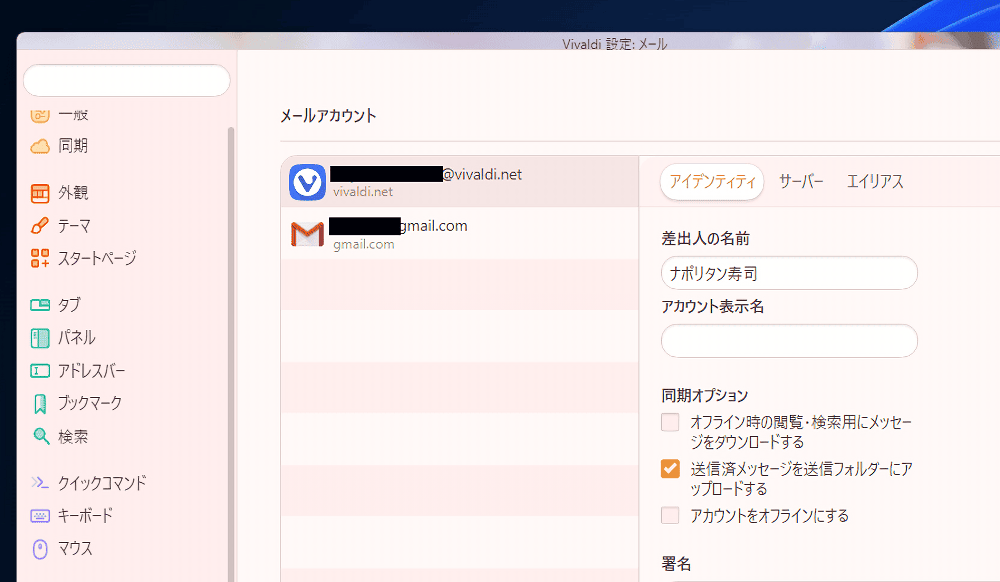The width and height of the screenshot is (1000, 582).
Task: Enable offline message download checkbox
Action: [670, 422]
